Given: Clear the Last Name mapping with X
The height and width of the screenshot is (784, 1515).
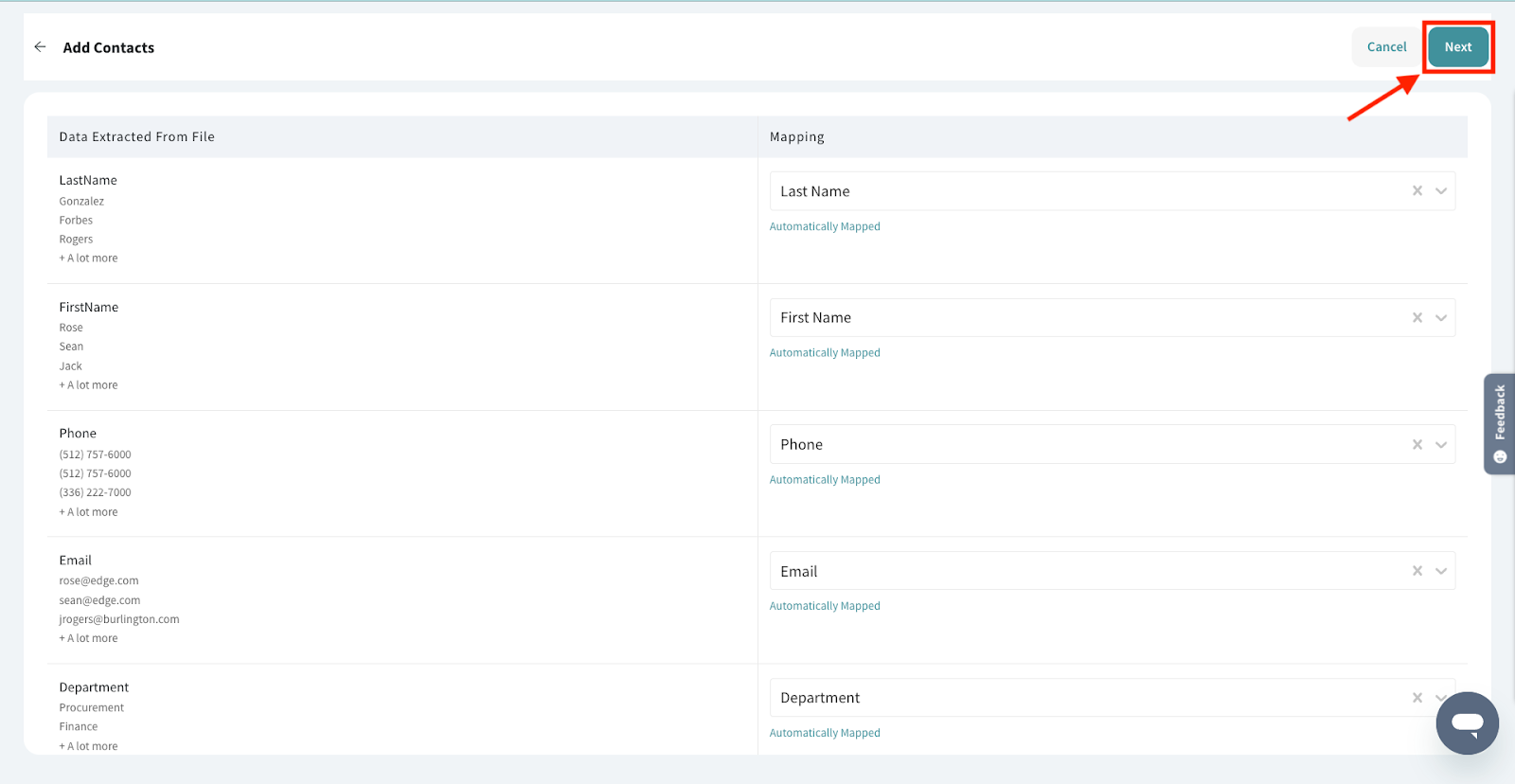Looking at the screenshot, I should (x=1417, y=190).
